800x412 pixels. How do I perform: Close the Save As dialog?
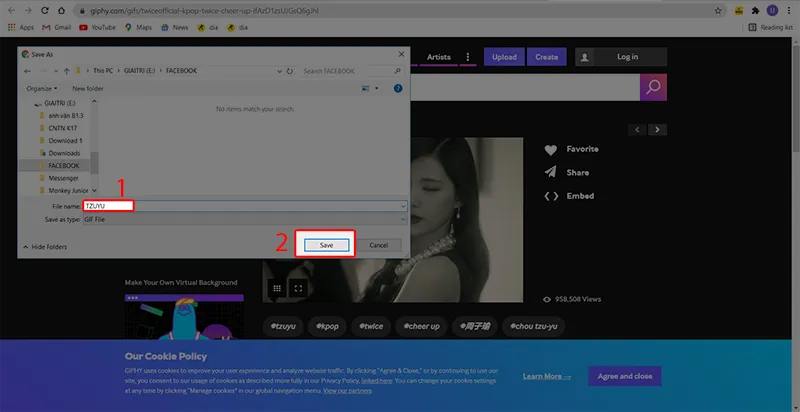tap(401, 54)
